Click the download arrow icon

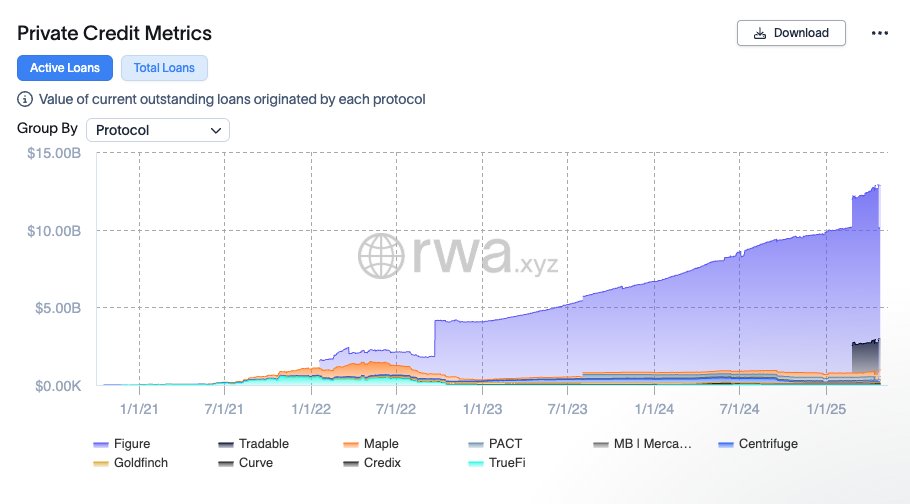pos(760,33)
